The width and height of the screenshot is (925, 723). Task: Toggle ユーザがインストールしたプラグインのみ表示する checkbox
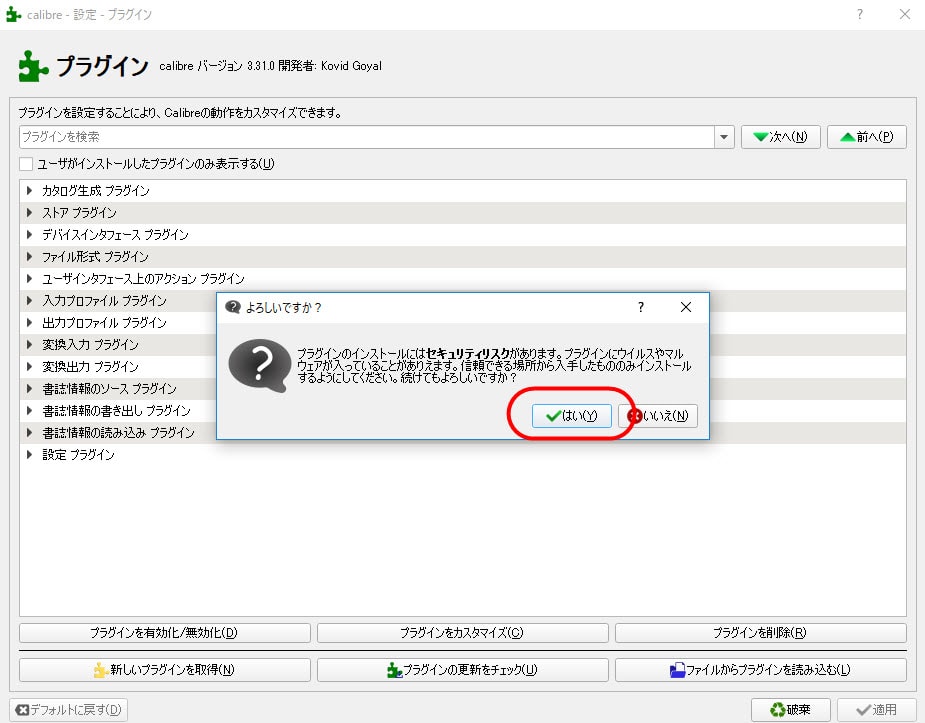(26, 164)
